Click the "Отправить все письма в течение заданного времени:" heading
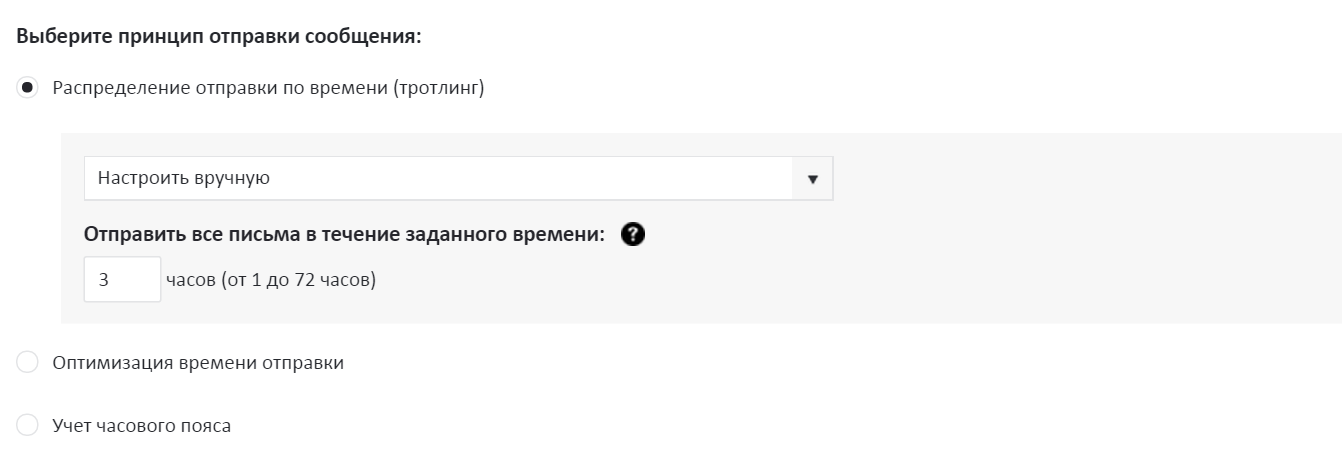This screenshot has height=461, width=1342. pos(345,235)
